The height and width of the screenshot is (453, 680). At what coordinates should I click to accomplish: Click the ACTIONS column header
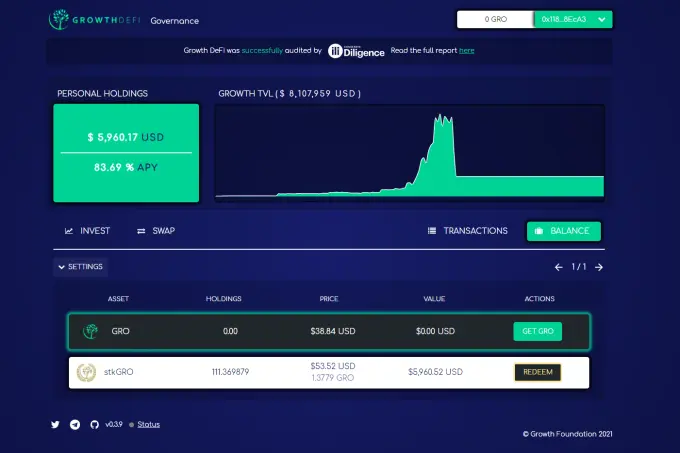pos(539,299)
